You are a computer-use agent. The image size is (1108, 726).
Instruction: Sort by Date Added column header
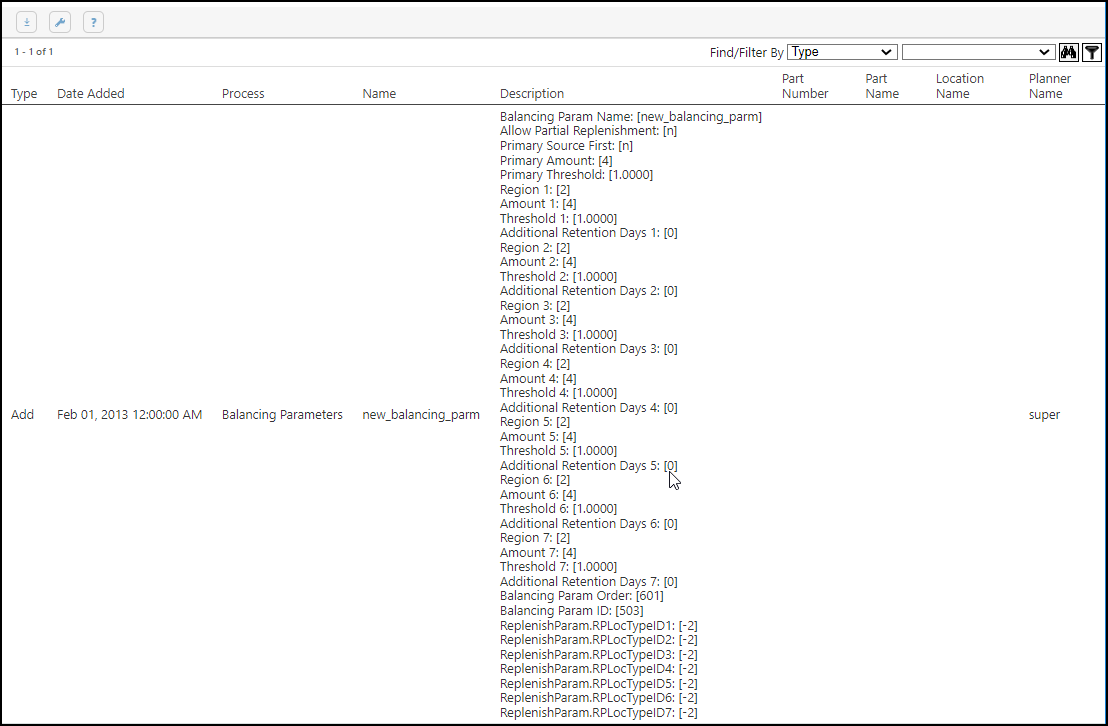[91, 94]
